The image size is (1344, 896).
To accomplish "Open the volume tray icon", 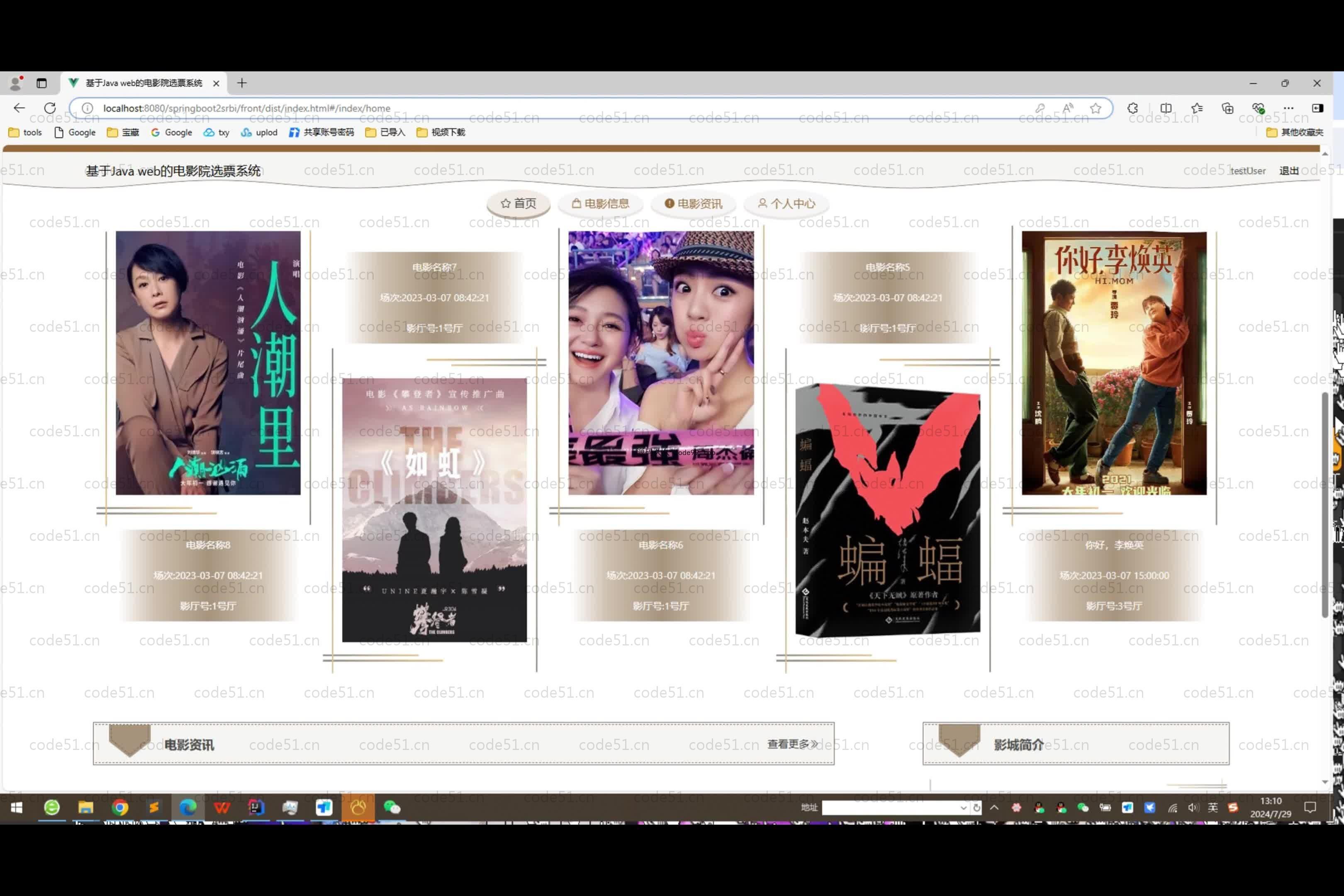I will 1193,807.
